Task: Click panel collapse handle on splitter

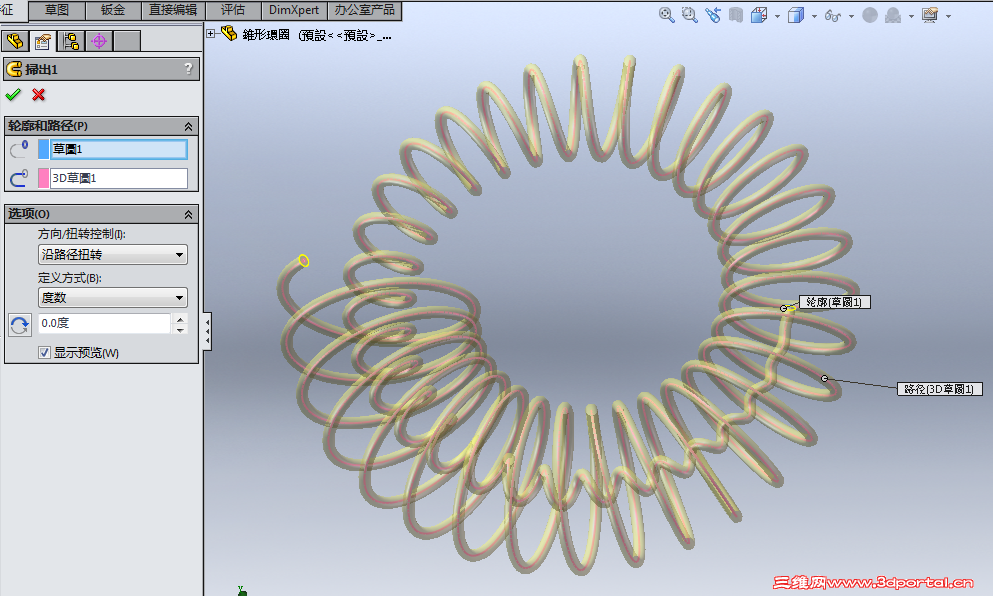Action: pos(207,331)
